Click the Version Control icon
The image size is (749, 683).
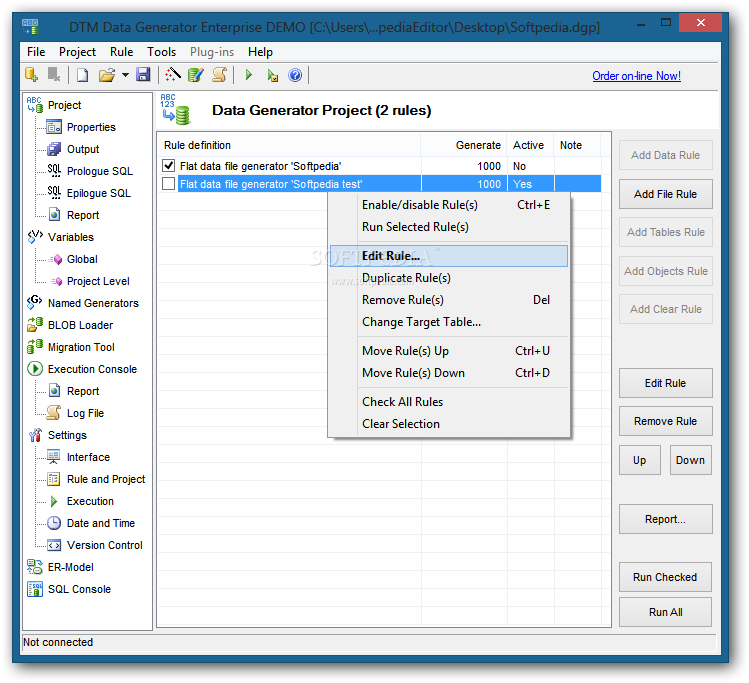(54, 545)
